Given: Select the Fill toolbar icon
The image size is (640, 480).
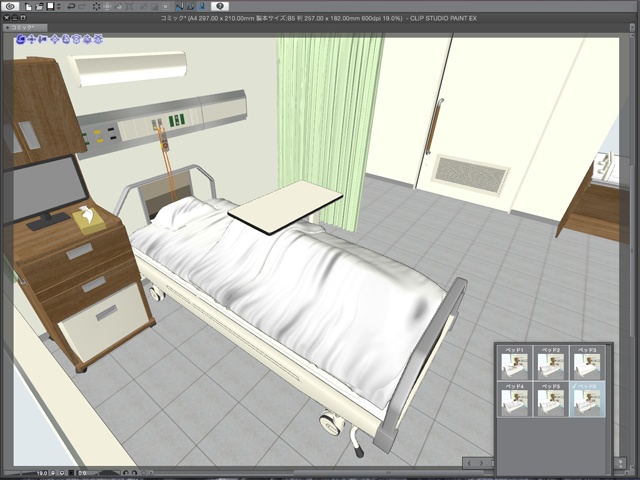Looking at the screenshot, I should pos(118,7).
